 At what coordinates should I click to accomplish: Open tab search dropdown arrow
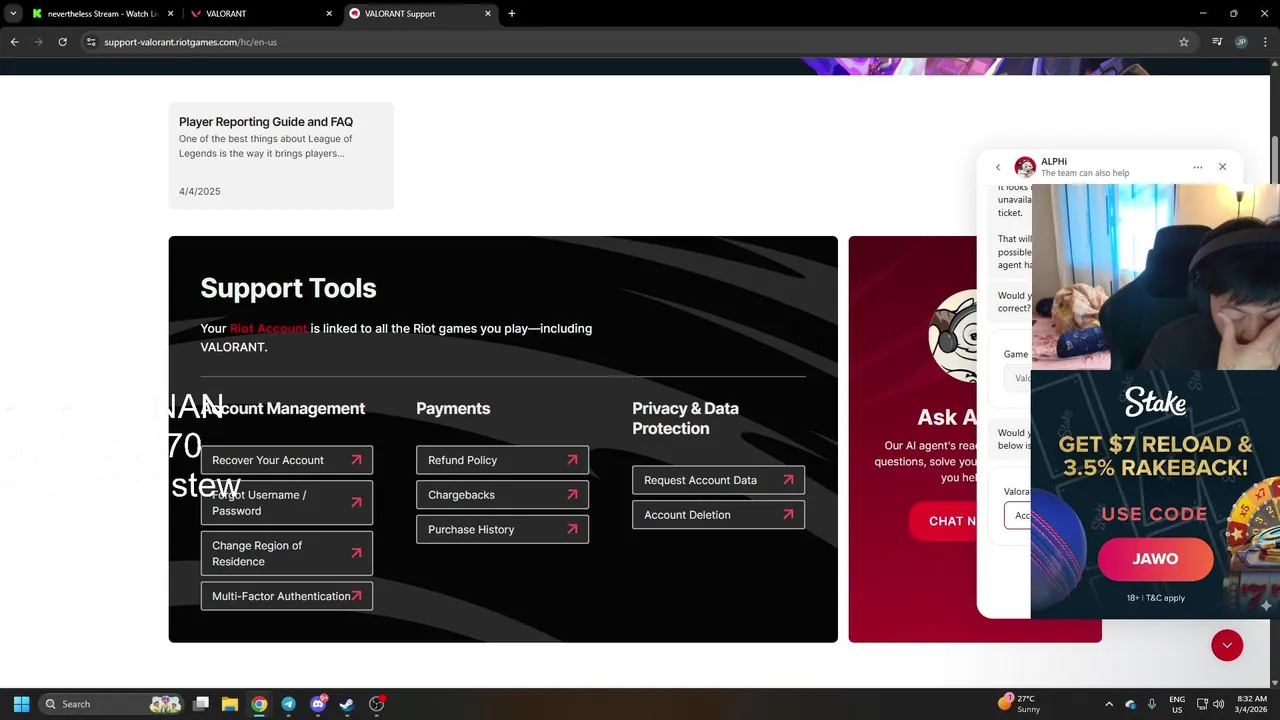coord(13,13)
